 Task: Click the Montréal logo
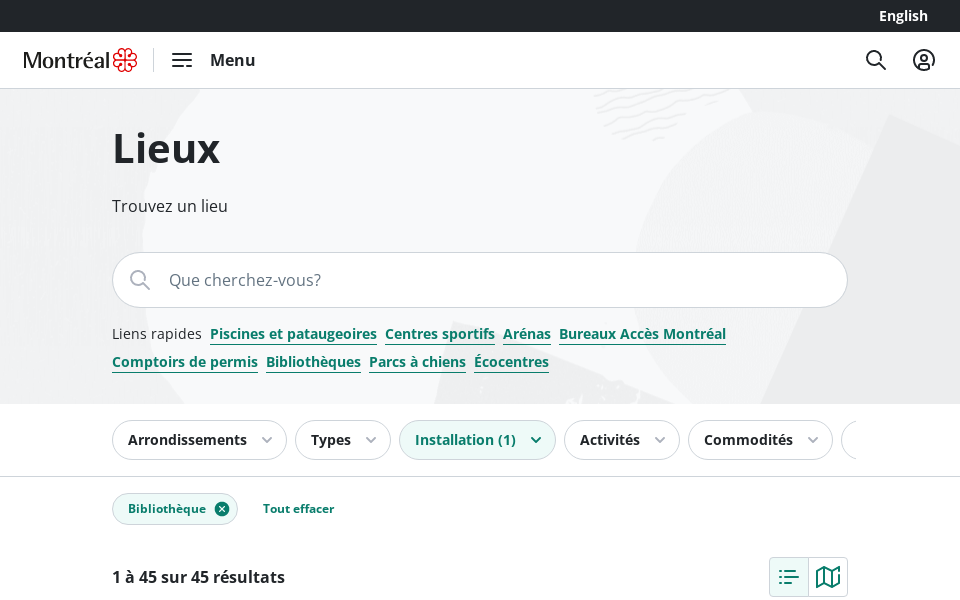80,60
